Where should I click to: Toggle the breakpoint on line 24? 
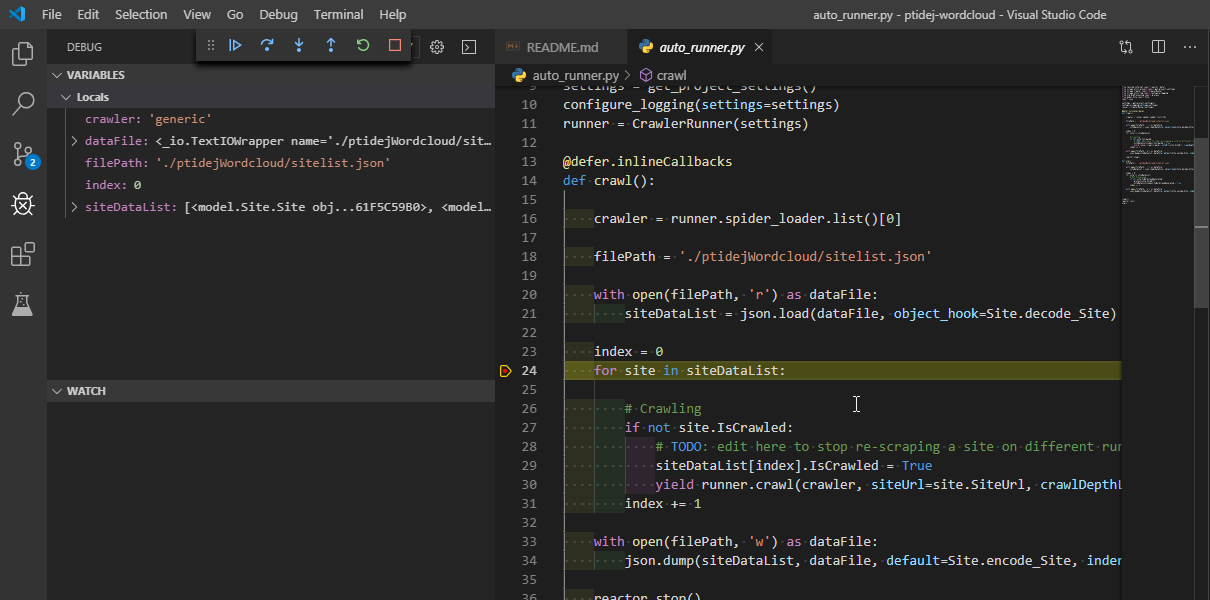pos(506,371)
